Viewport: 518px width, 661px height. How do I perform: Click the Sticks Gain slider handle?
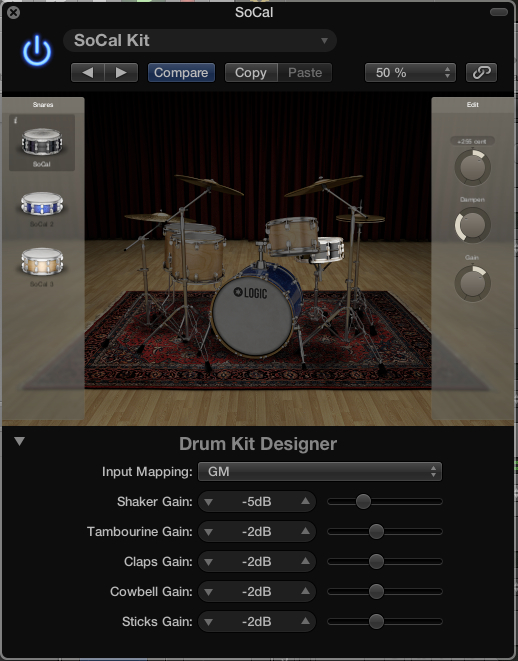click(376, 621)
